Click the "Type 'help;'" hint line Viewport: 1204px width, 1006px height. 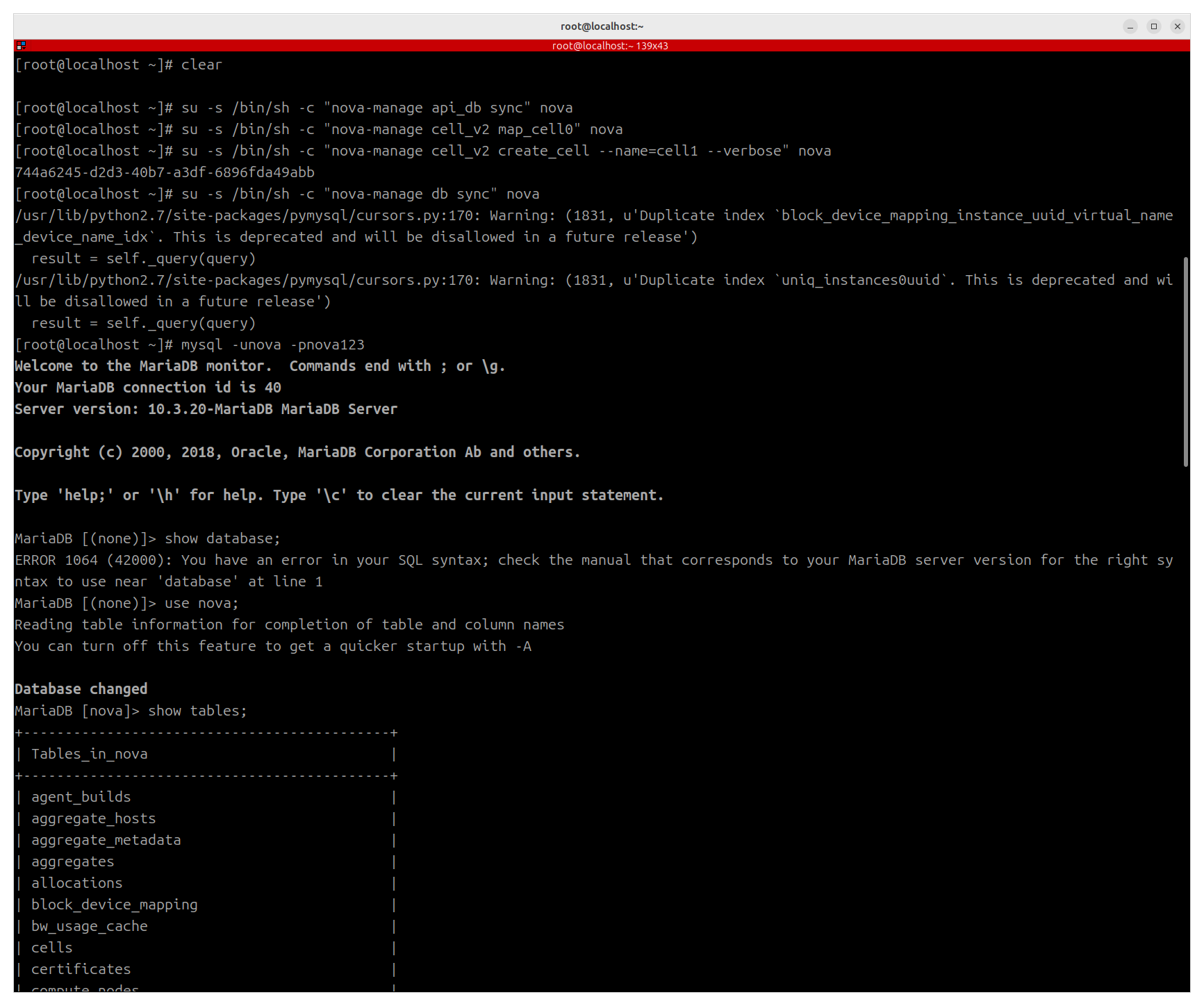(x=339, y=495)
